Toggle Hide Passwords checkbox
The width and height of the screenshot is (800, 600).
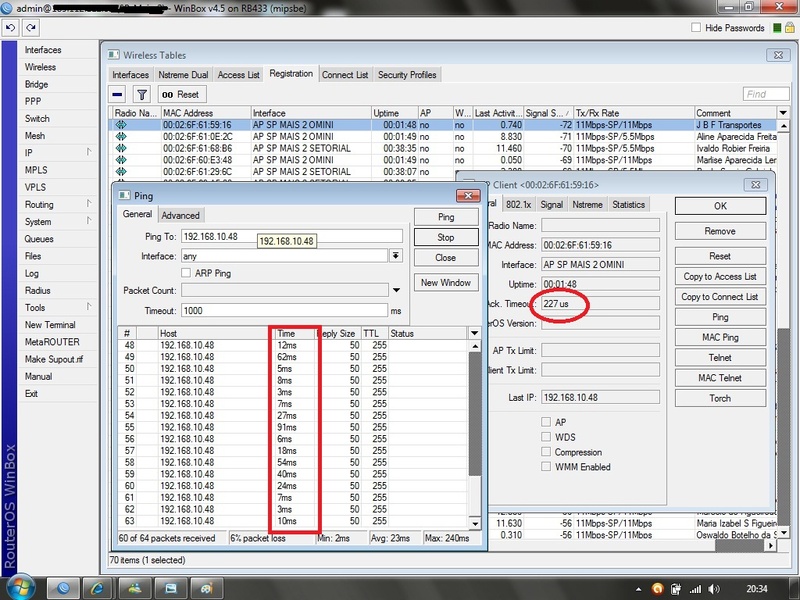point(696,28)
